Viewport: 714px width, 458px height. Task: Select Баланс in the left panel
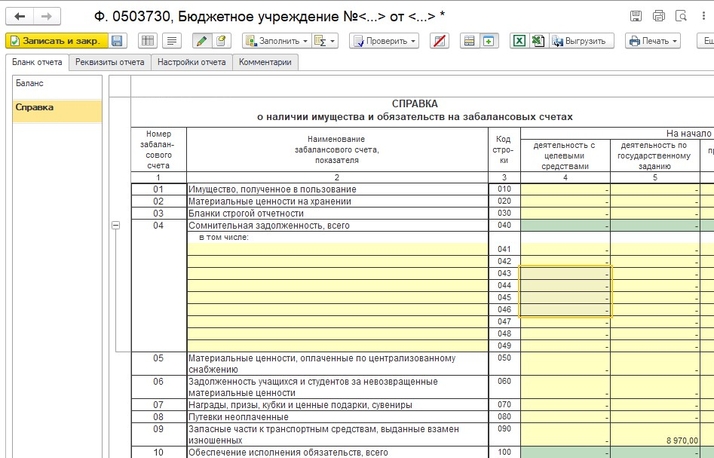pos(29,83)
